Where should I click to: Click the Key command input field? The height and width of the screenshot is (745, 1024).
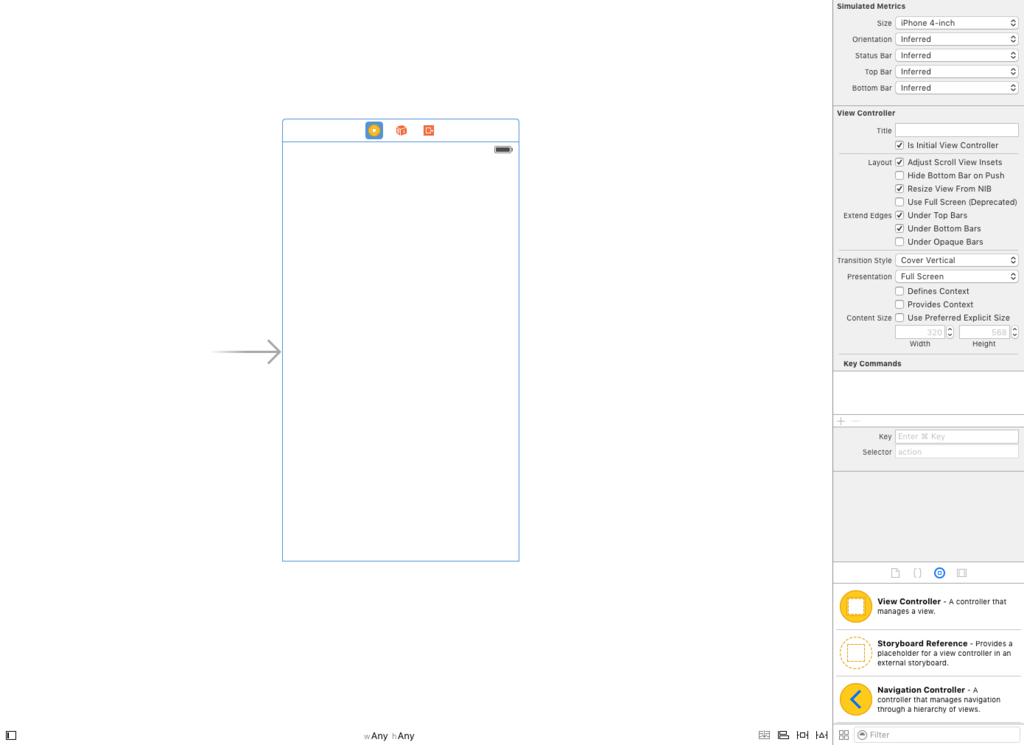click(x=957, y=436)
